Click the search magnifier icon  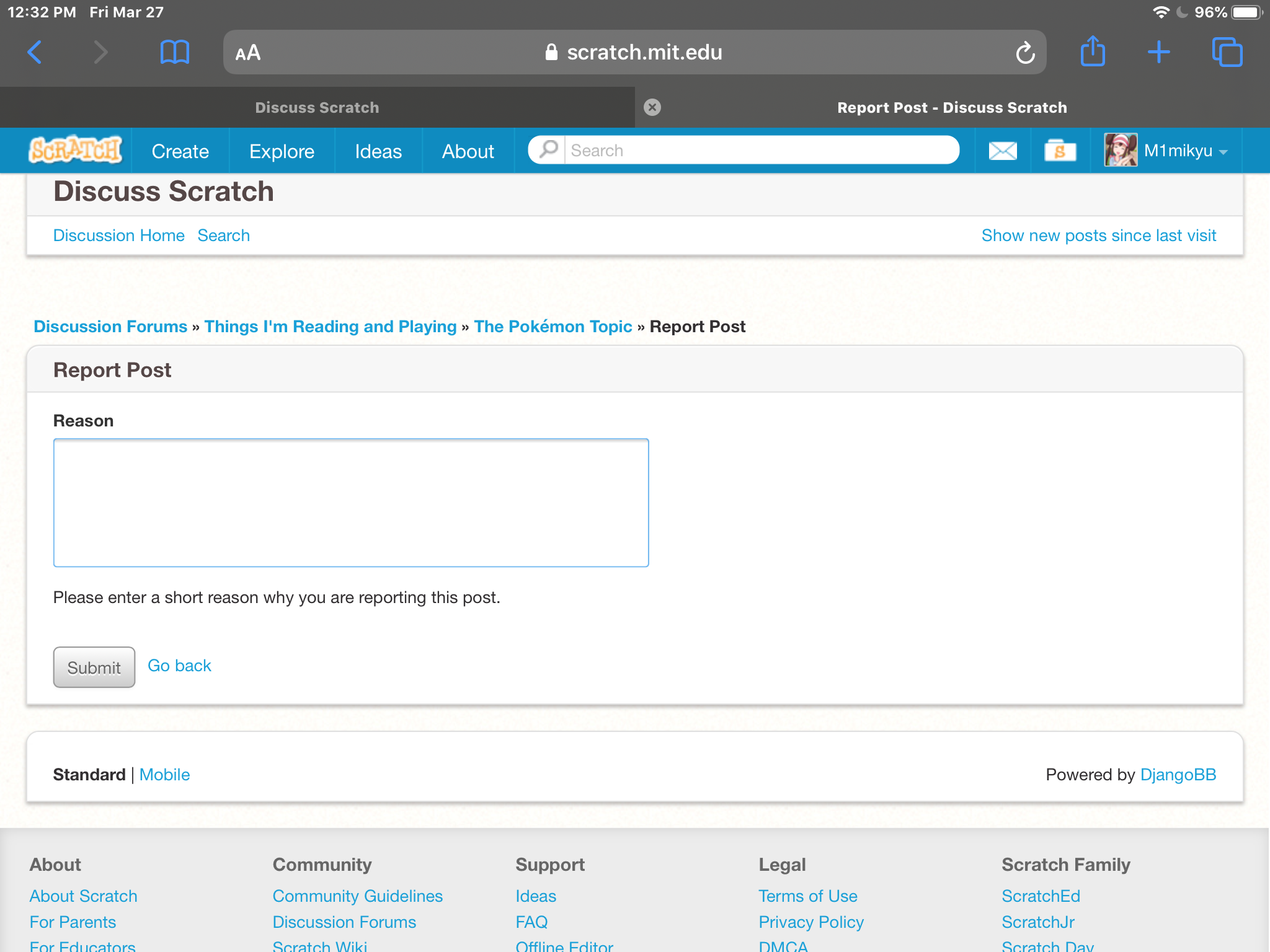click(x=548, y=149)
